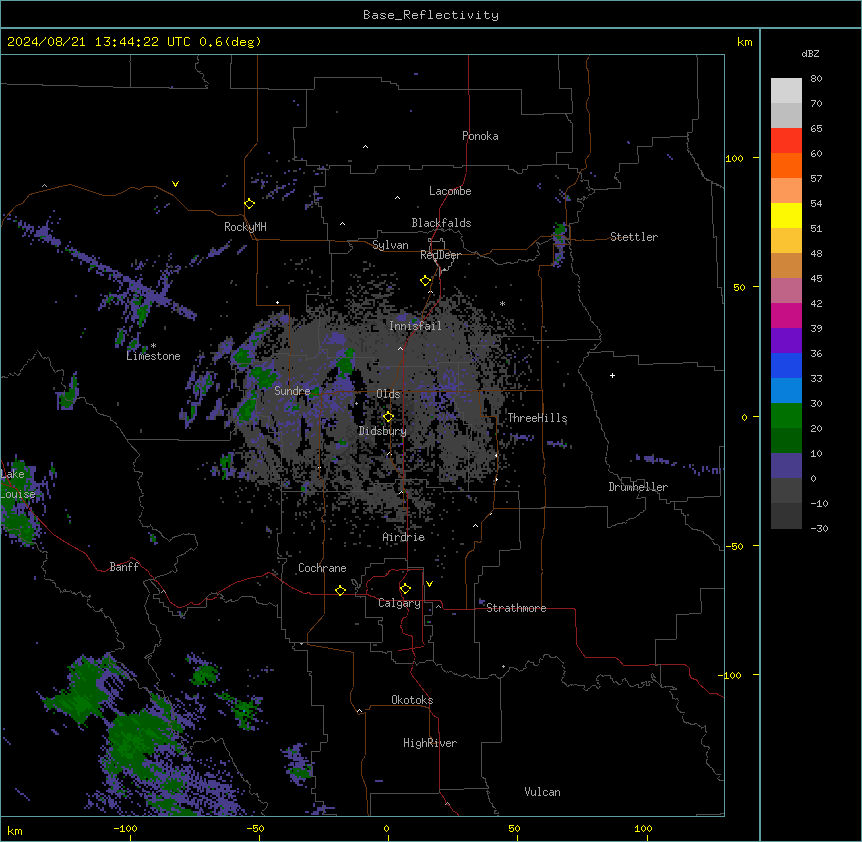Viewport: 862px width, 842px height.
Task: Click the Drumheller label
Action: tap(638, 487)
